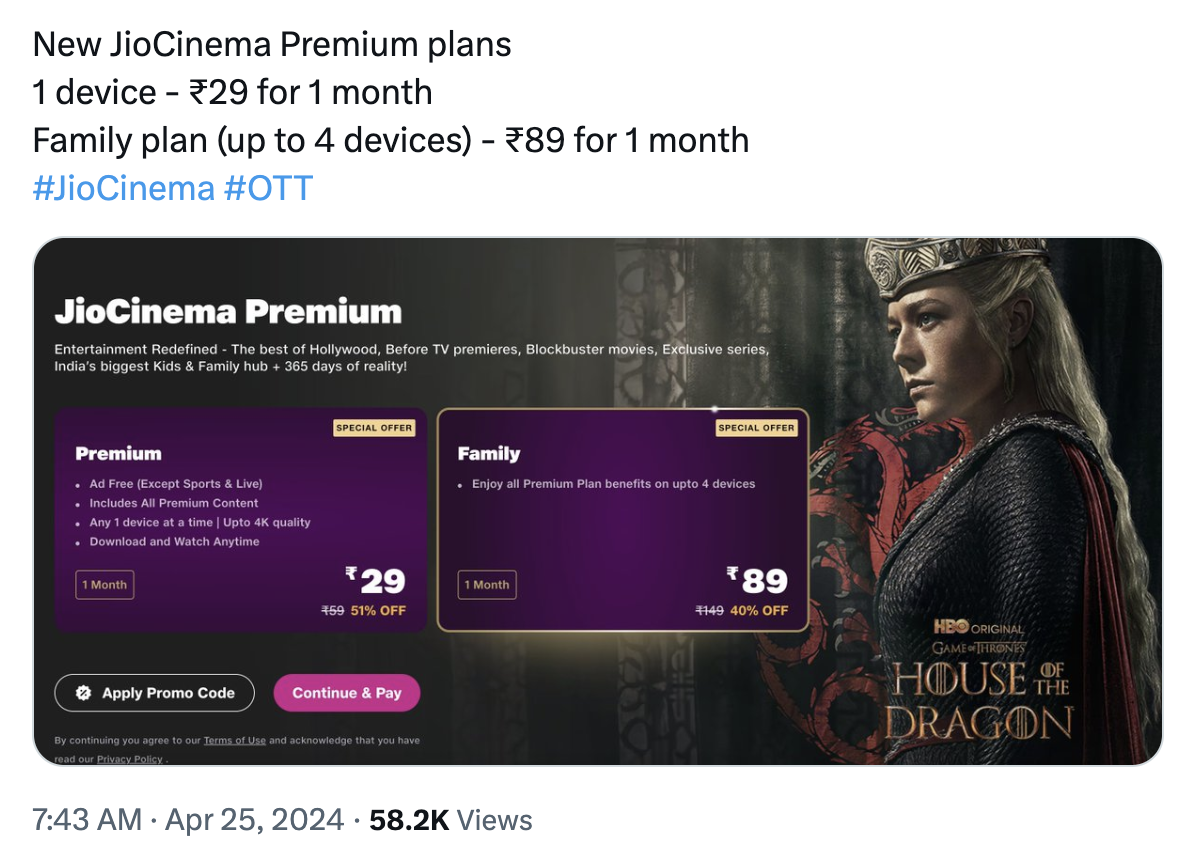The width and height of the screenshot is (1196, 860).
Task: Click the promo code badge icon
Action: tap(84, 693)
